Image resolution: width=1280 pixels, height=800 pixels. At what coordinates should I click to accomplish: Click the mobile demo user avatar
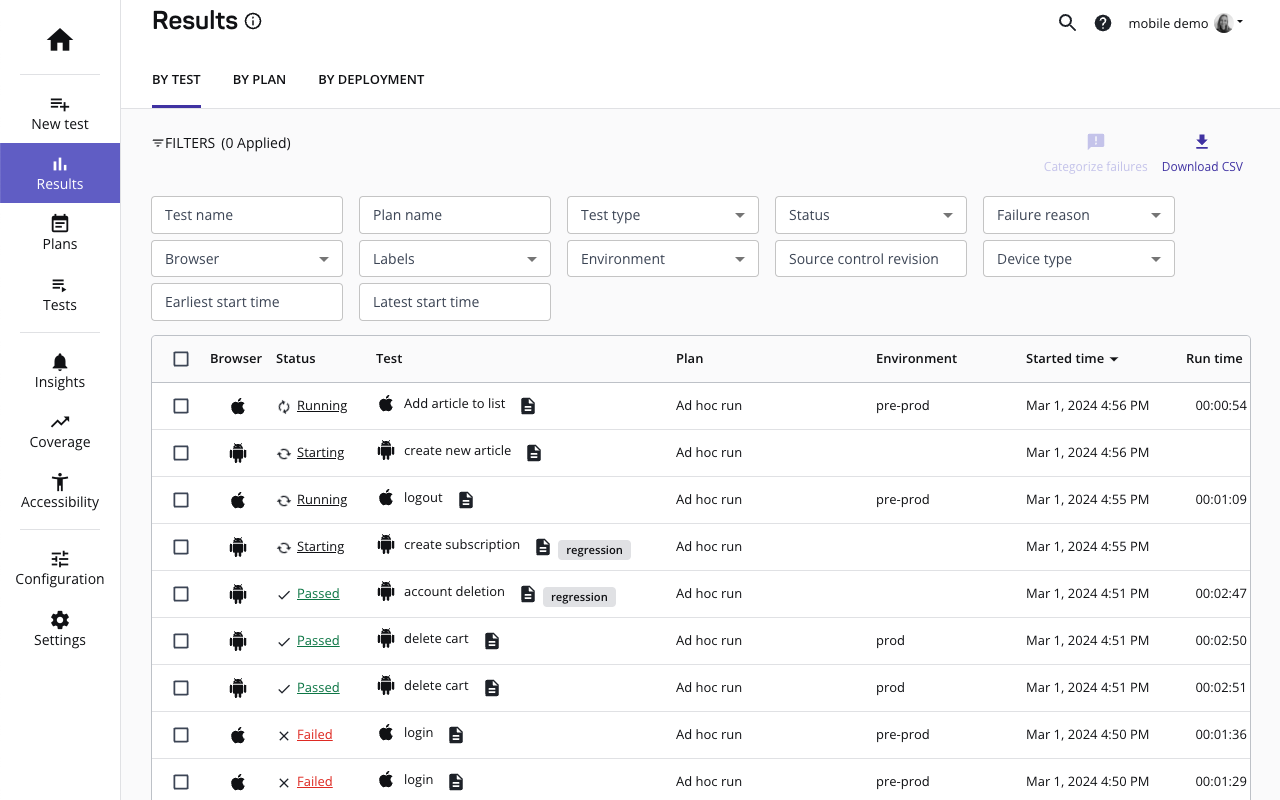point(1223,23)
